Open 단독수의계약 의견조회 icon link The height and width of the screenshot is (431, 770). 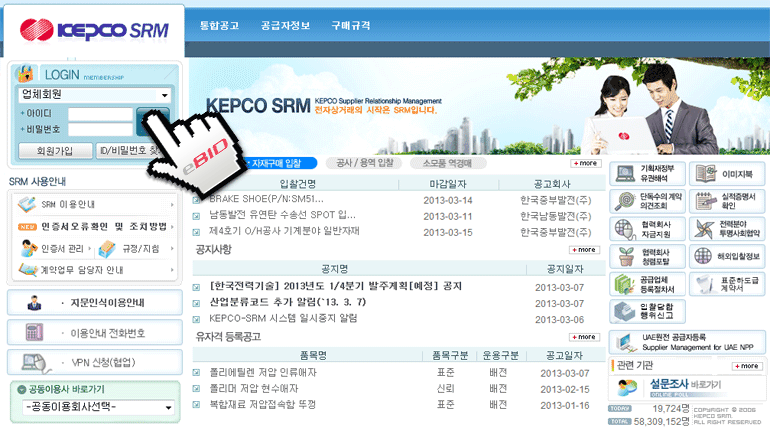point(647,201)
